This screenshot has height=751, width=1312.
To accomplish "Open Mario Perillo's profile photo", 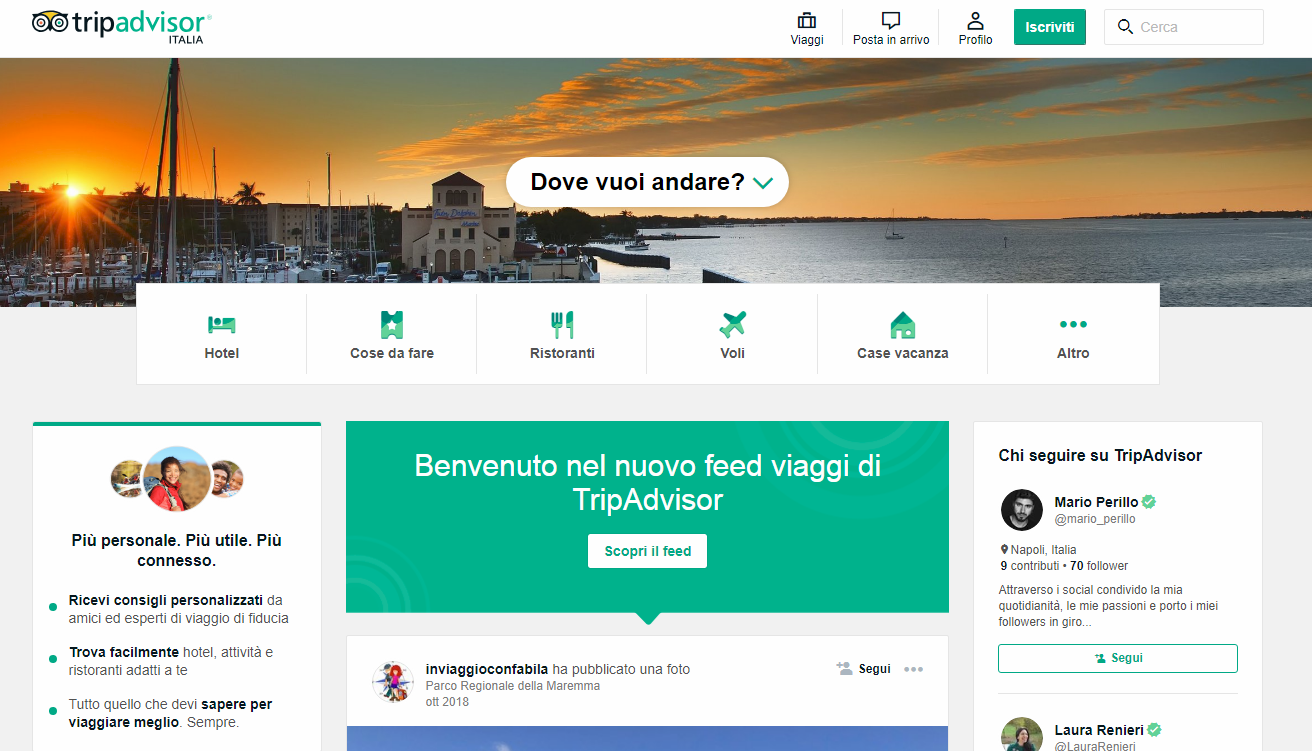I will (x=1022, y=510).
